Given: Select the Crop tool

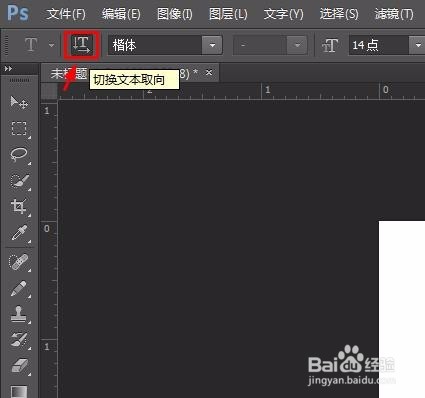Looking at the screenshot, I should pos(19,207).
